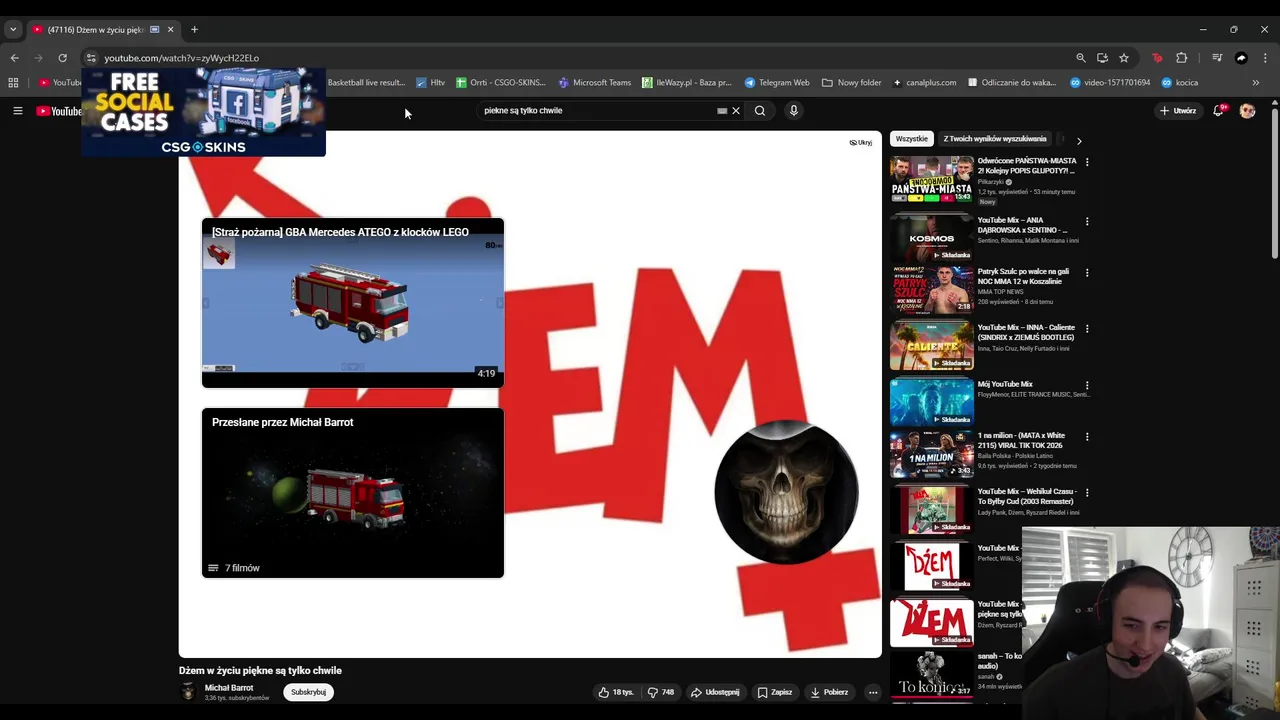Open options for YouTube Mix ANIA DĄBROWSKA
This screenshot has width=1280, height=720.
tap(1087, 221)
